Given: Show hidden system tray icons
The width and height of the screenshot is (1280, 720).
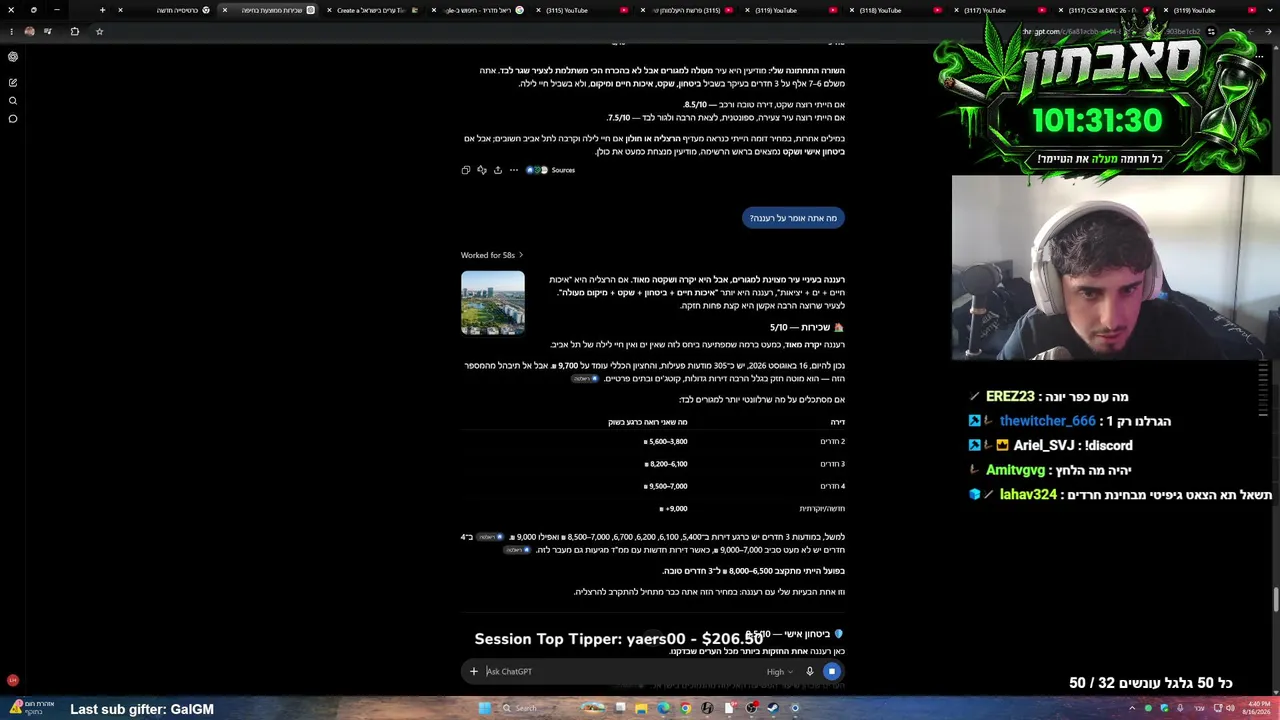Looking at the screenshot, I should 1132,708.
